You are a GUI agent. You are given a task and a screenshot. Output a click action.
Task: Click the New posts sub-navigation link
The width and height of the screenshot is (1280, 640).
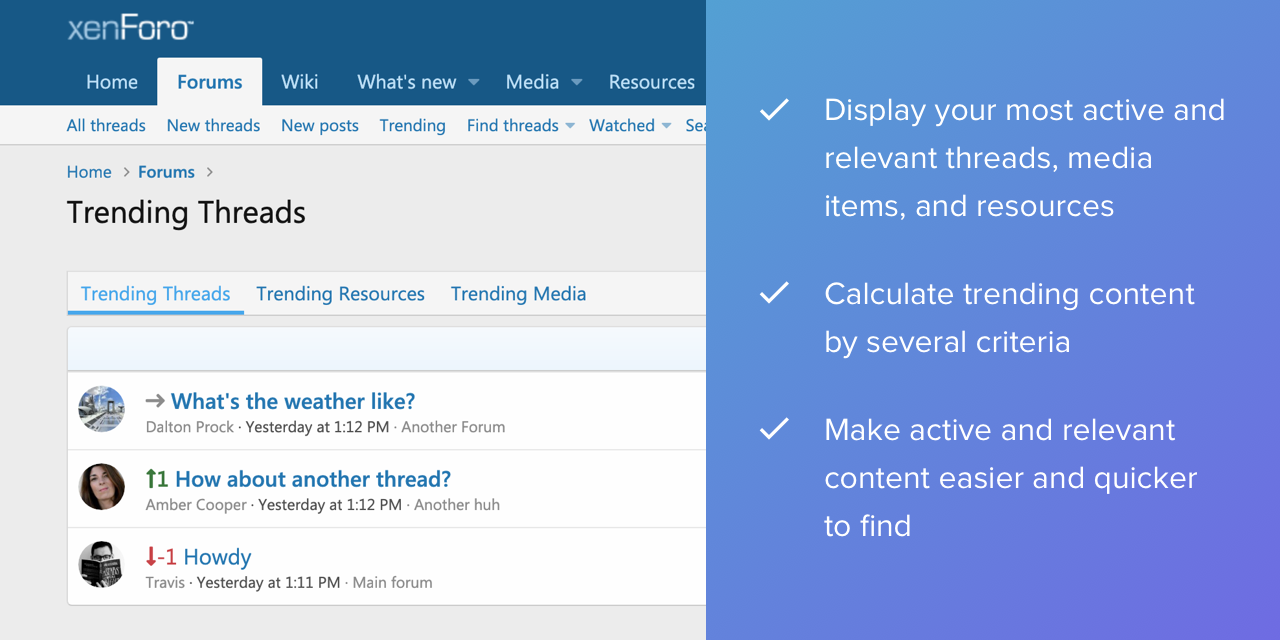coord(320,125)
